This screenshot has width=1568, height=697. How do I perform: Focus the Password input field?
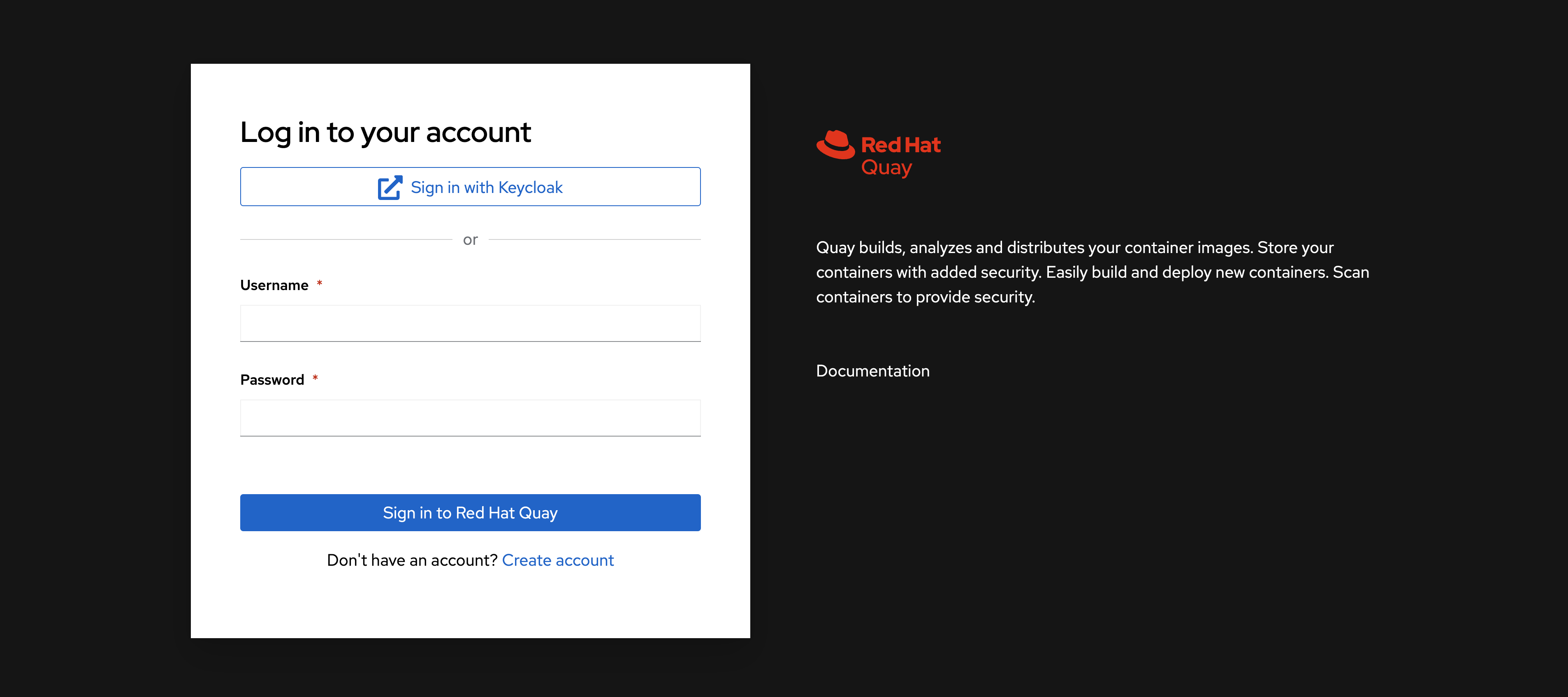470,418
